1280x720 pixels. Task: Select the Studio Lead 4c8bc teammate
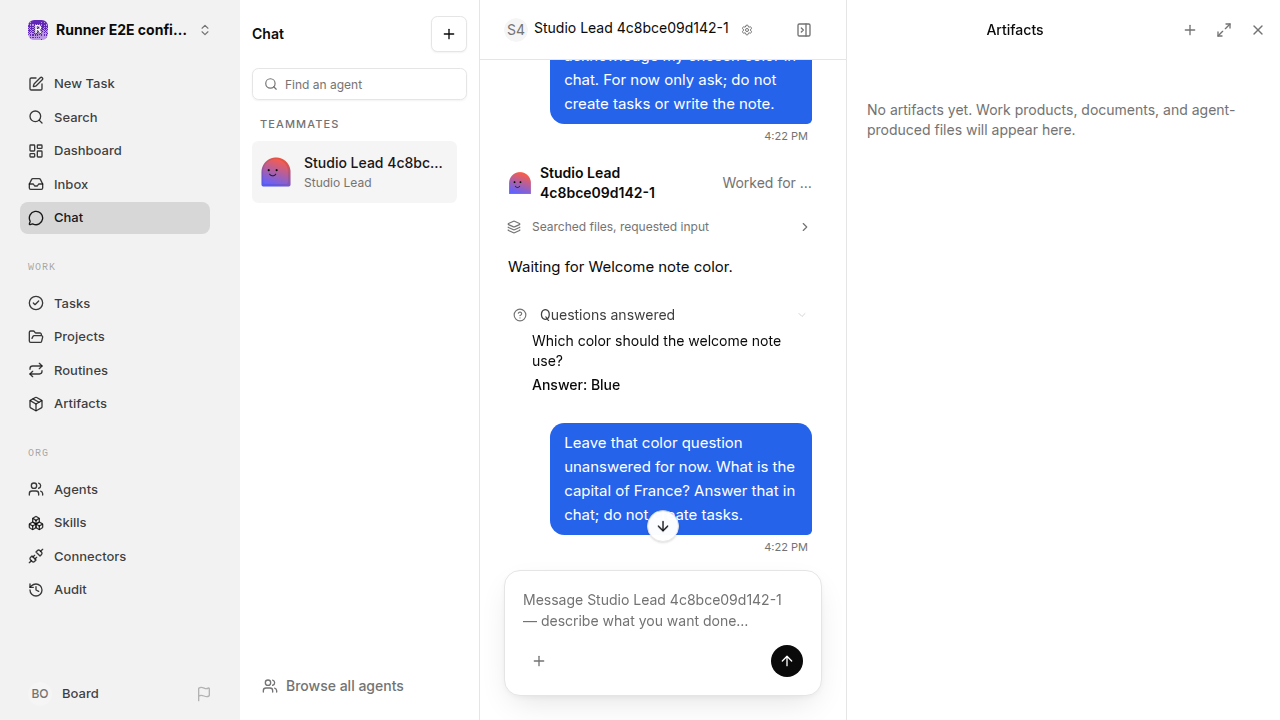tap(354, 172)
